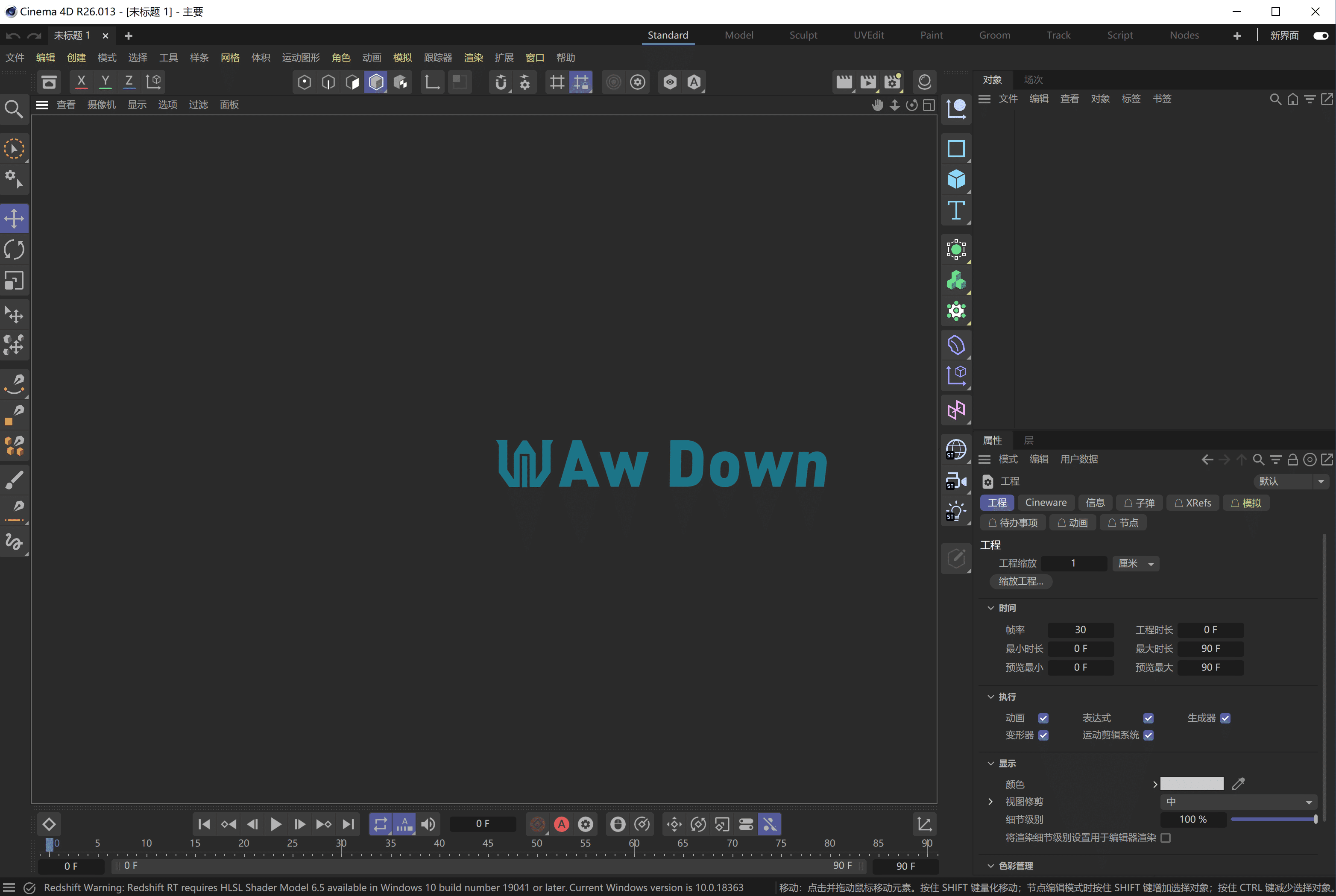Select the Rotate tool

click(14, 250)
